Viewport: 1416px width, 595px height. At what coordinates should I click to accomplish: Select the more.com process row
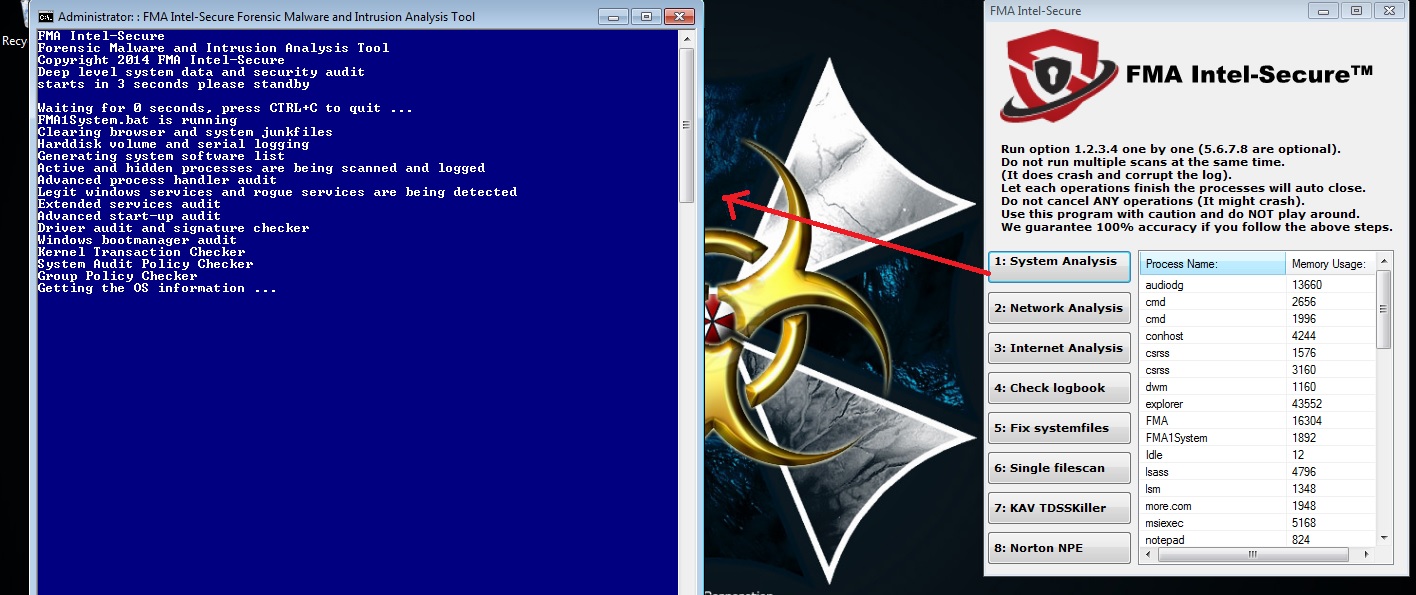coord(1258,506)
